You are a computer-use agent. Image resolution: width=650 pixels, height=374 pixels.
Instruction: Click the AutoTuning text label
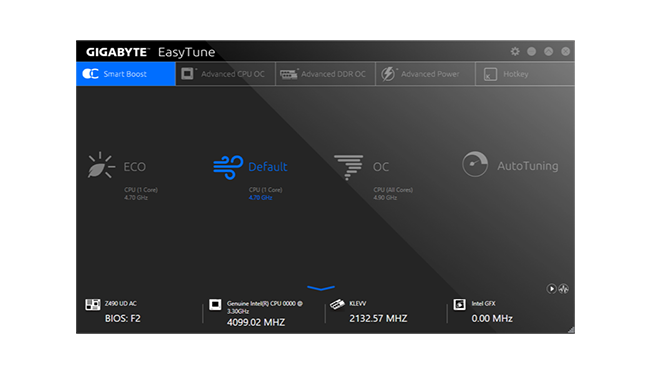527,166
